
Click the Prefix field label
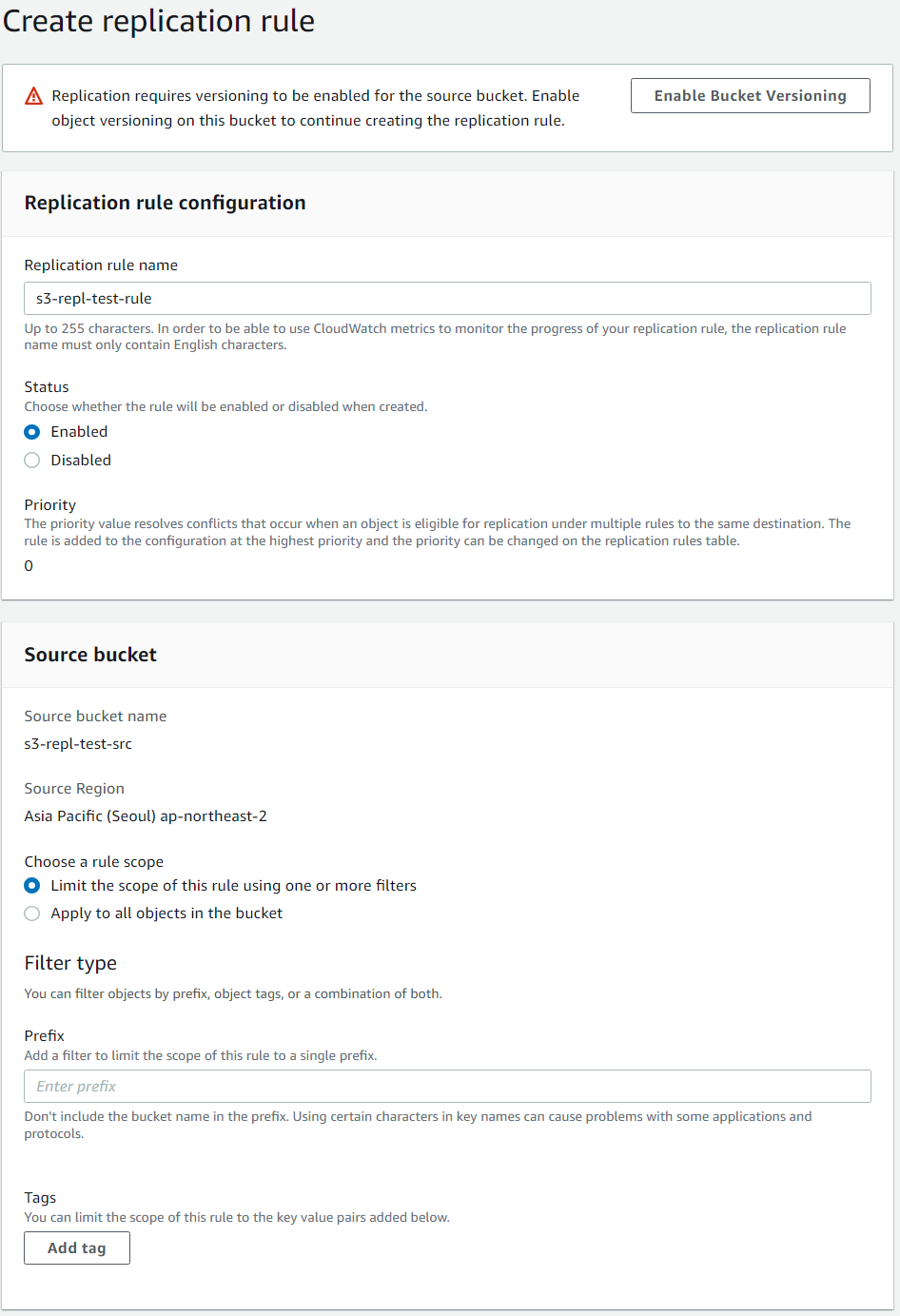[x=45, y=1035]
